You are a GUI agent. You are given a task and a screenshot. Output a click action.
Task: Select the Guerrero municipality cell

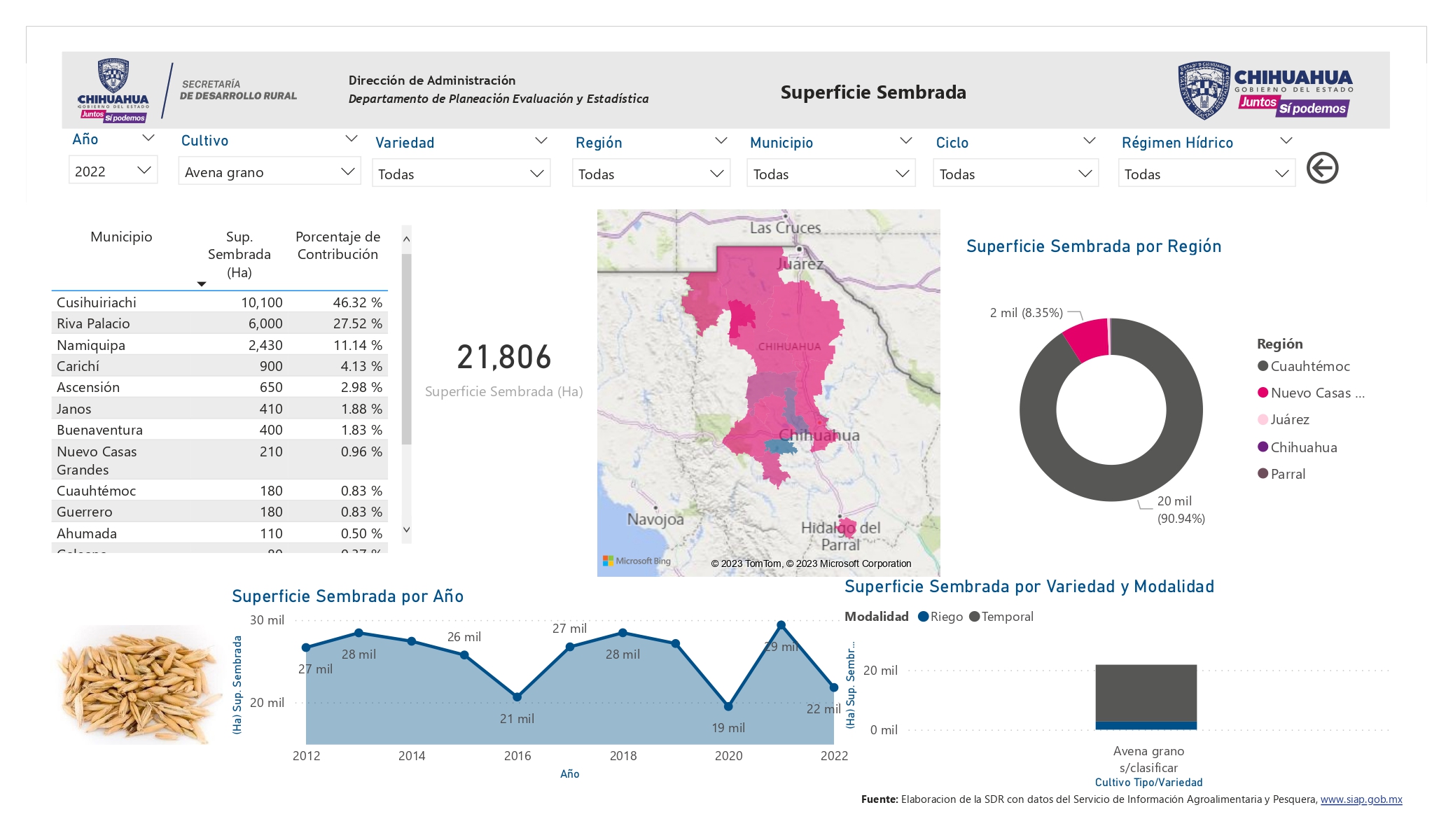[x=85, y=512]
